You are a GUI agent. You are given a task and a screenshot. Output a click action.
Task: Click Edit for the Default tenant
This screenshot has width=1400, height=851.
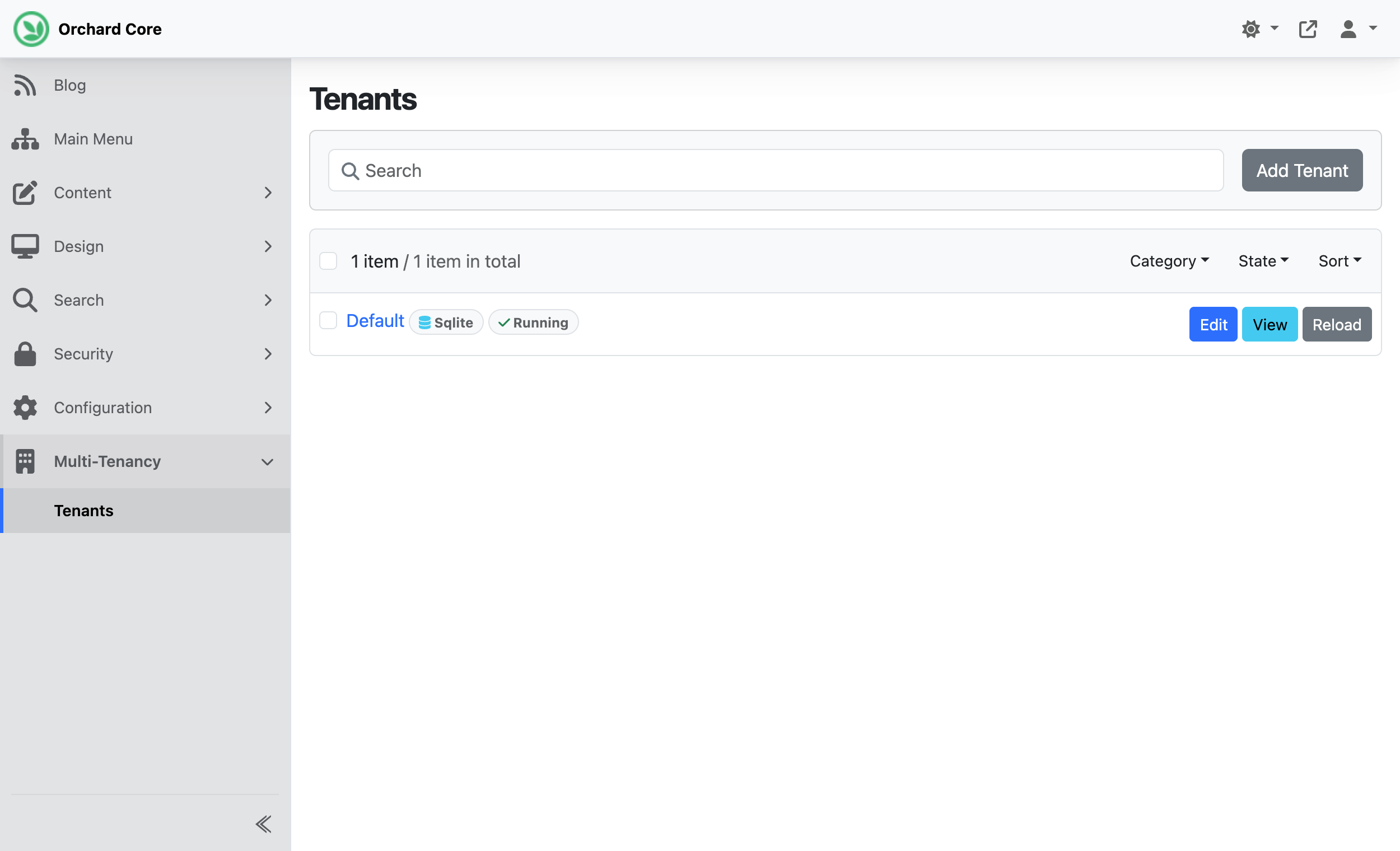point(1212,324)
